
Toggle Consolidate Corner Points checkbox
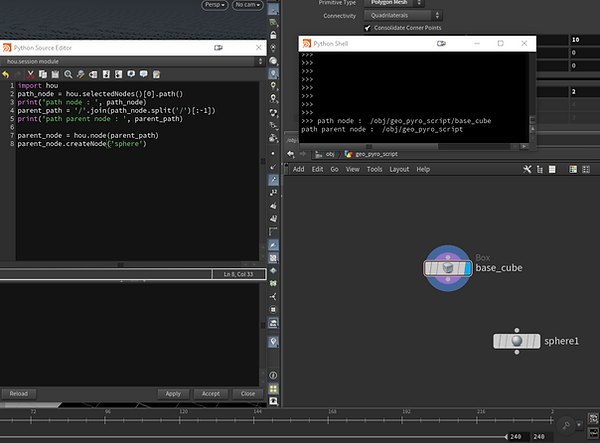point(367,28)
